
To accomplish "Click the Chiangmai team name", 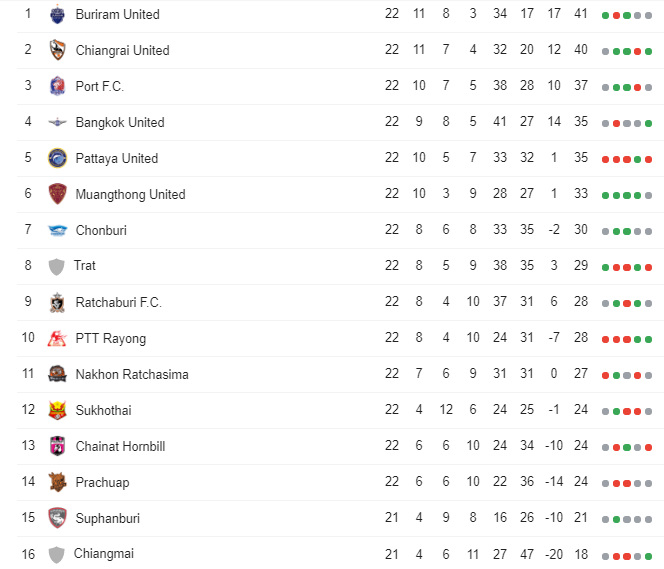I will point(104,553).
